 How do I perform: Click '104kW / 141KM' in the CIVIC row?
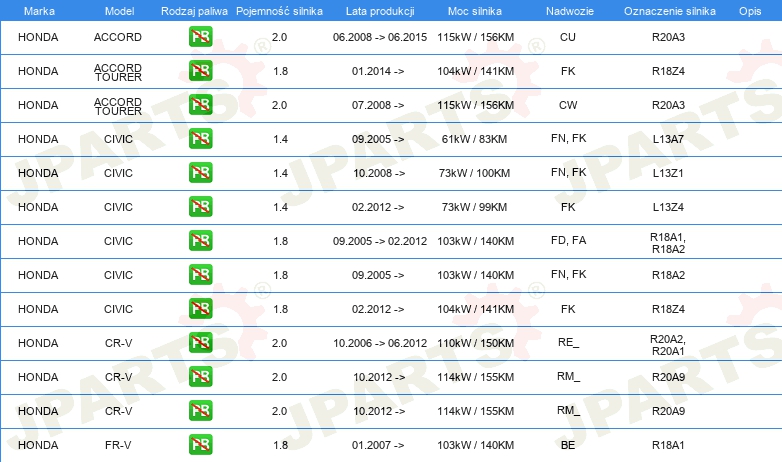(475, 309)
